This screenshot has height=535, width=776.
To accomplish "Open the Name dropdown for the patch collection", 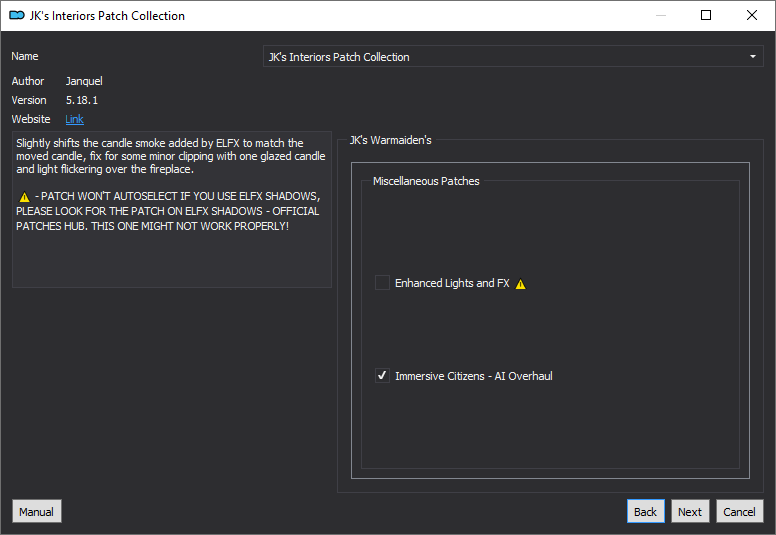I will tap(513, 57).
